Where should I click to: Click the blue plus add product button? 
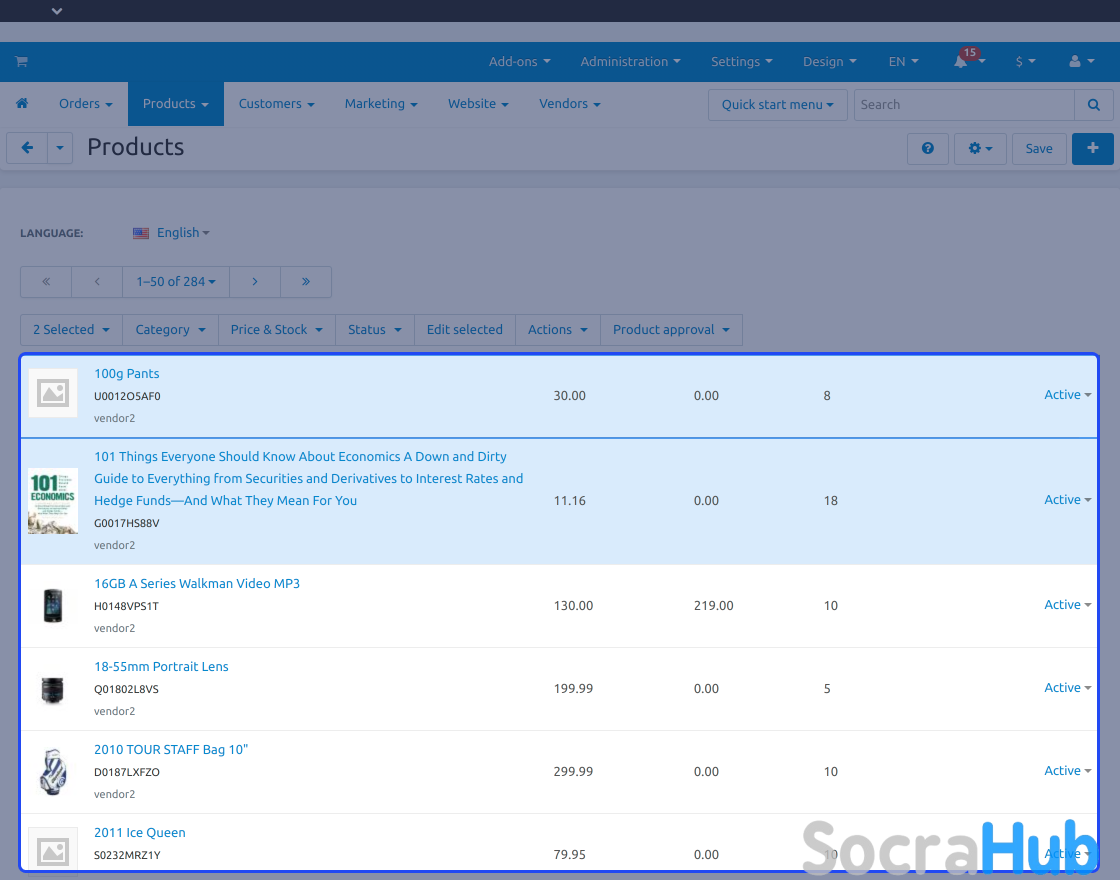coord(1092,148)
